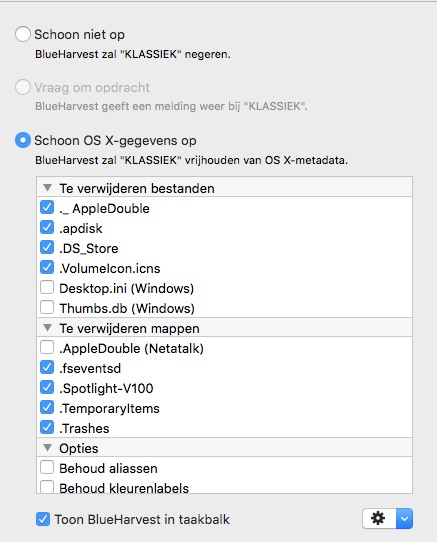Click the gear action button
Viewport: 437px width, 542px height.
coord(379,518)
